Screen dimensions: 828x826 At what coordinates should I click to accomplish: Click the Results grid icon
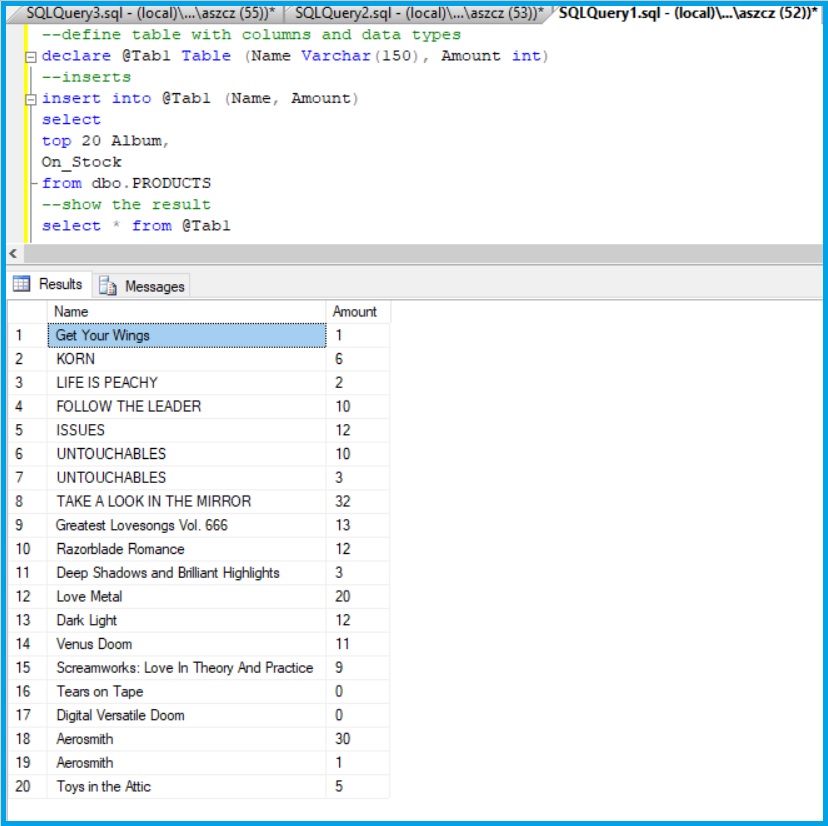pos(22,285)
